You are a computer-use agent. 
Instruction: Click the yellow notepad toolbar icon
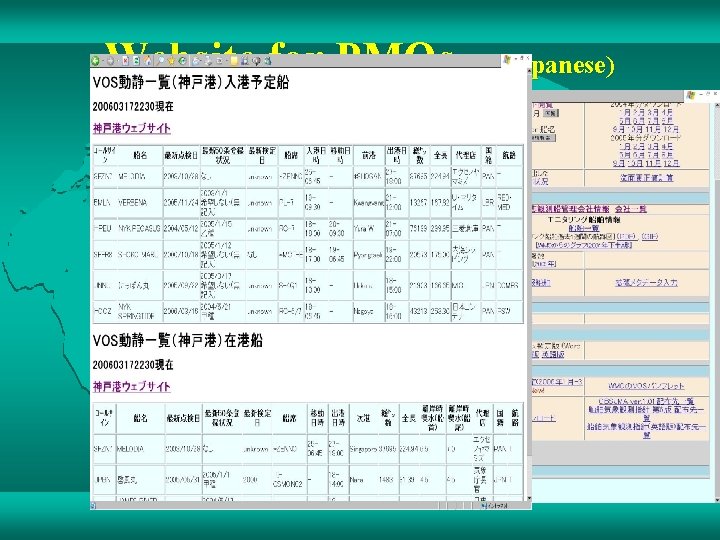234,61
